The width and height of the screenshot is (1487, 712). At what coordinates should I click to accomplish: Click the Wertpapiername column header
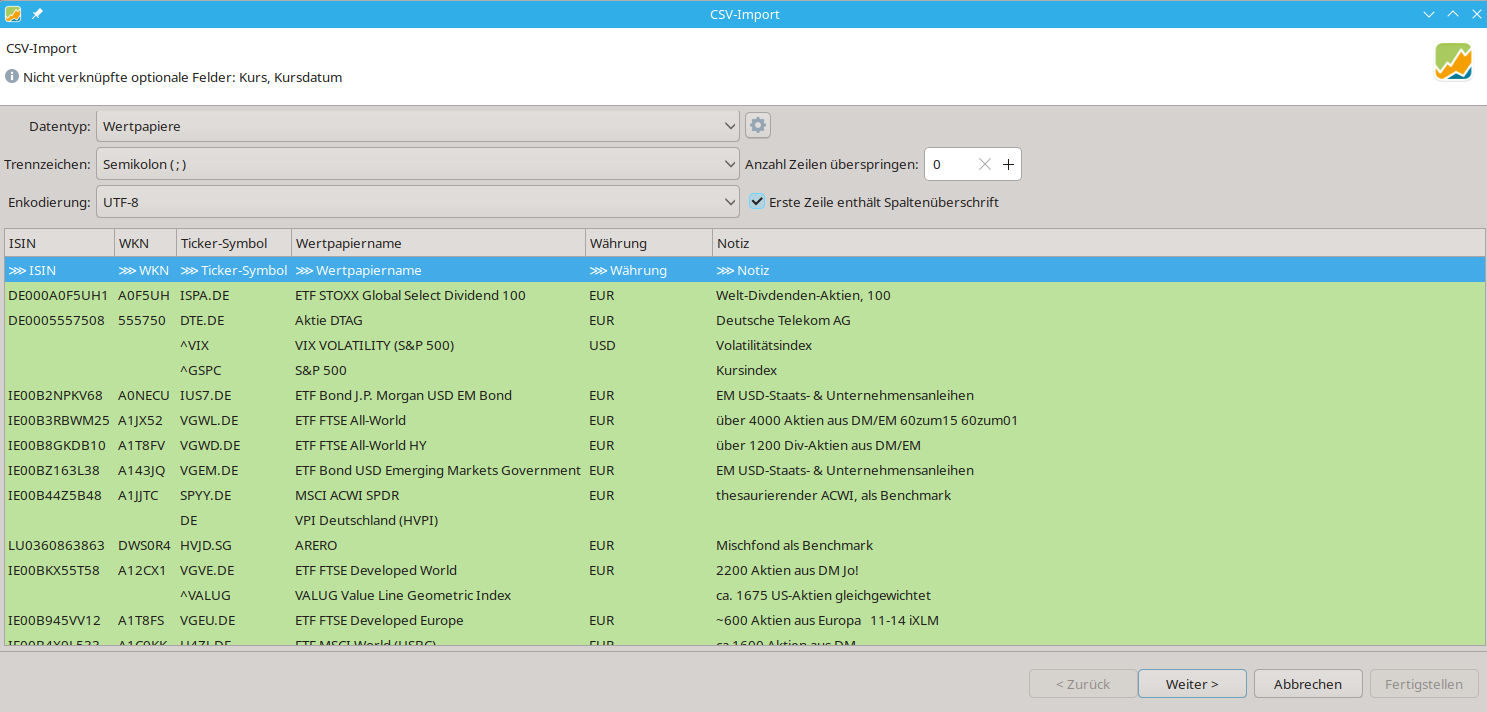(438, 243)
